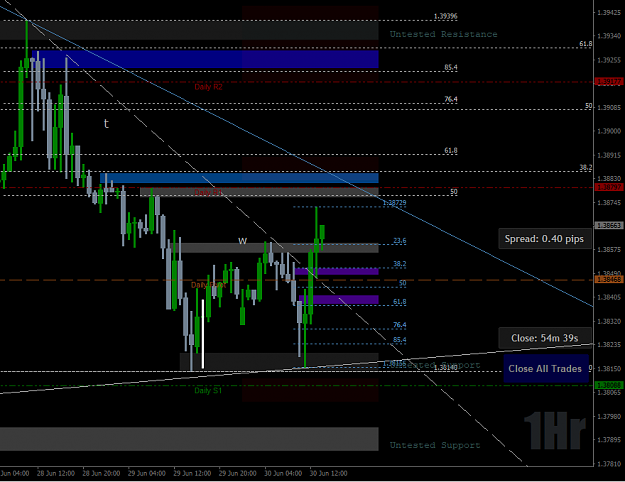Click the 29 Jun 20:00 time label
This screenshot has width=625, height=482.
(238, 473)
